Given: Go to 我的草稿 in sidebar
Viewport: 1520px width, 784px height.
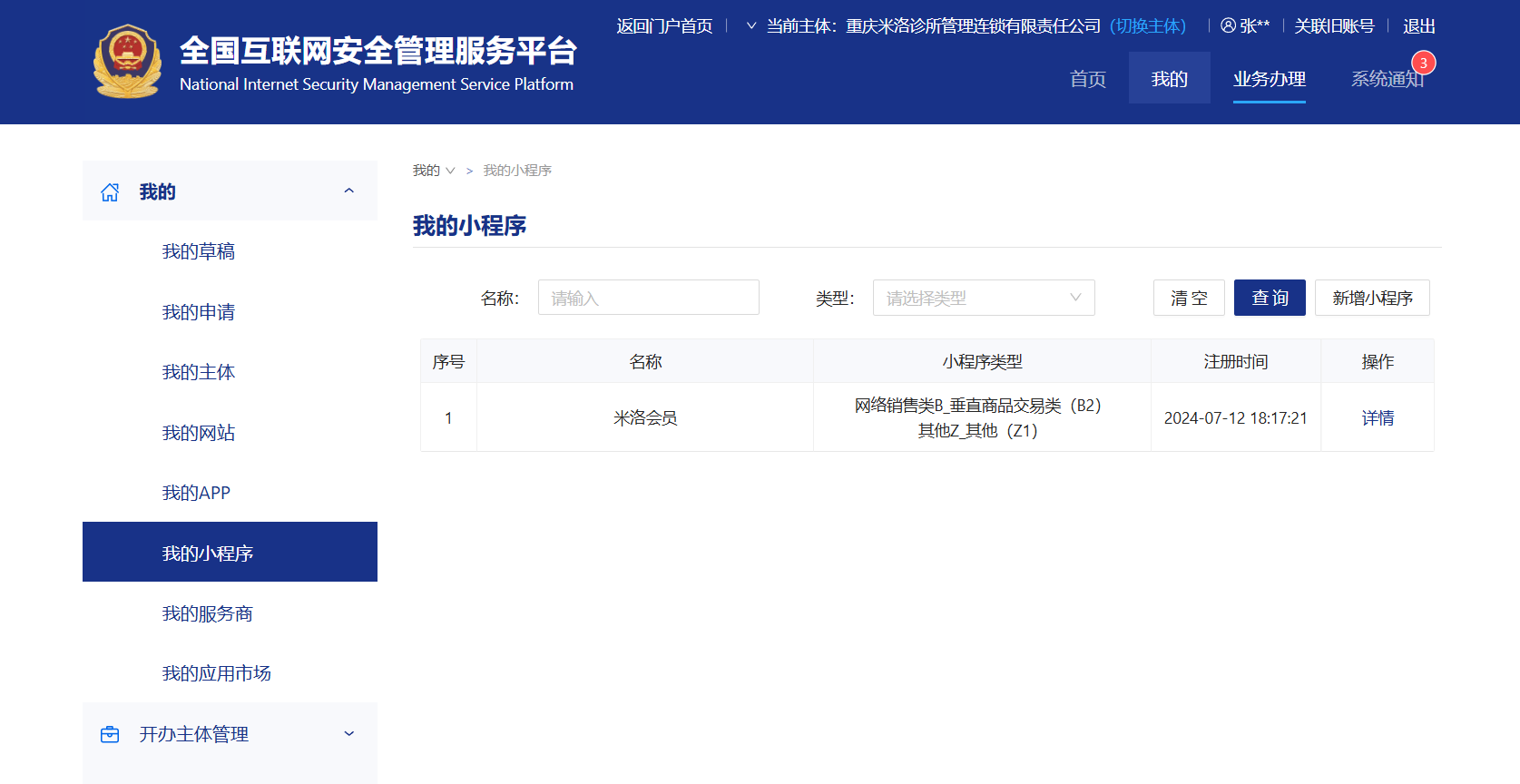Looking at the screenshot, I should click(199, 251).
